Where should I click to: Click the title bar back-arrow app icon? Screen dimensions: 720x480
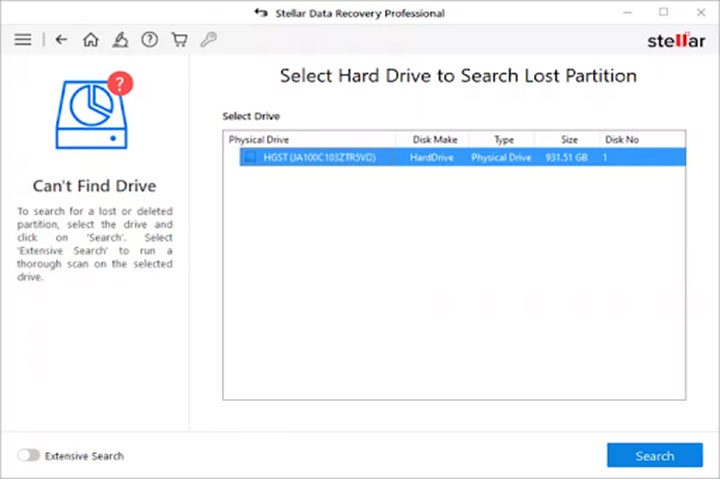coord(261,12)
